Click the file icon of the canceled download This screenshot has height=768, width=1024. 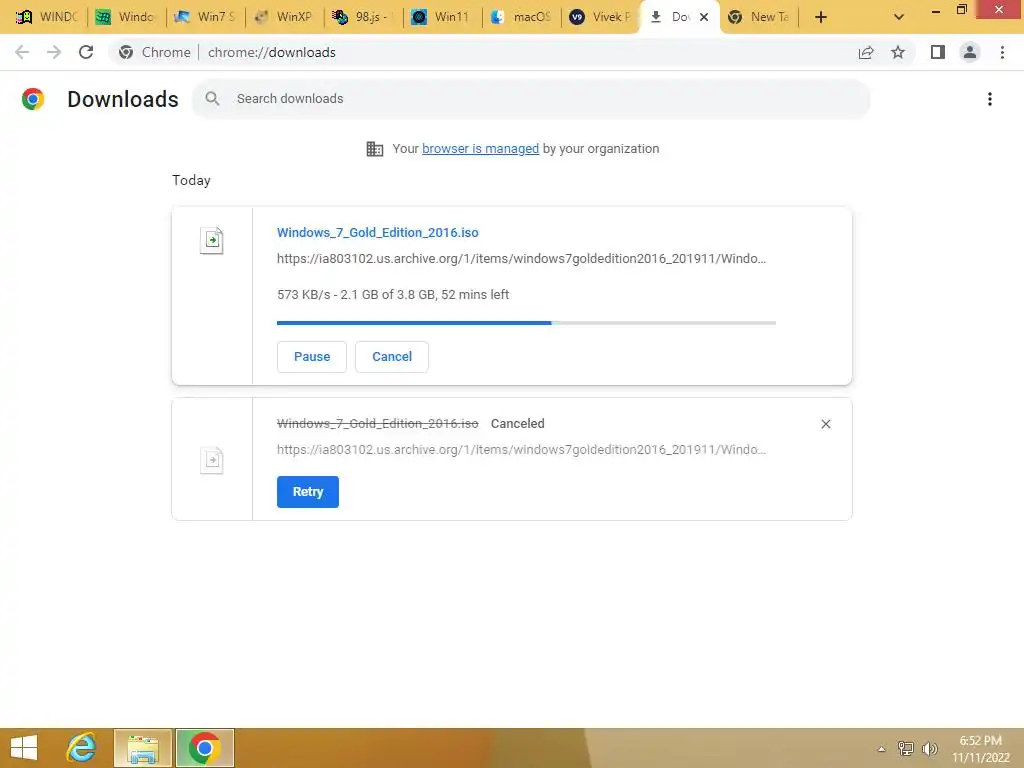click(212, 460)
